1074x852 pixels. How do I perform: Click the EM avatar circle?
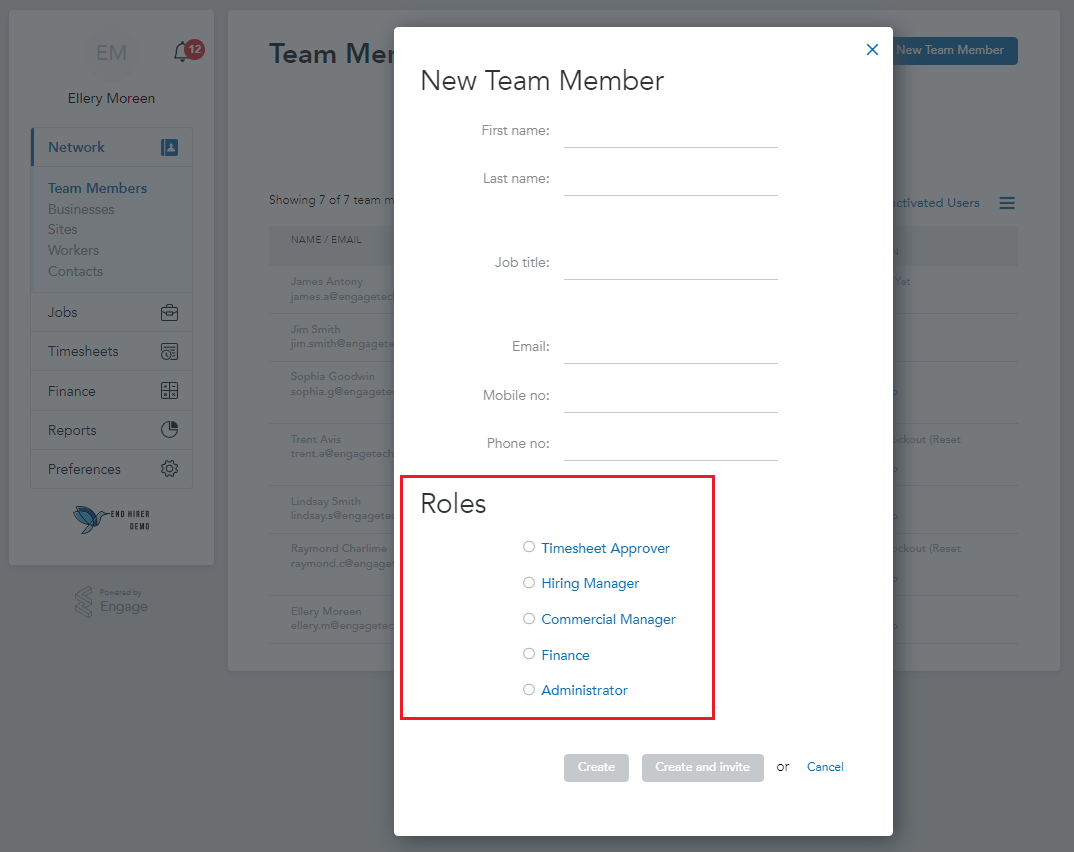pyautogui.click(x=111, y=53)
